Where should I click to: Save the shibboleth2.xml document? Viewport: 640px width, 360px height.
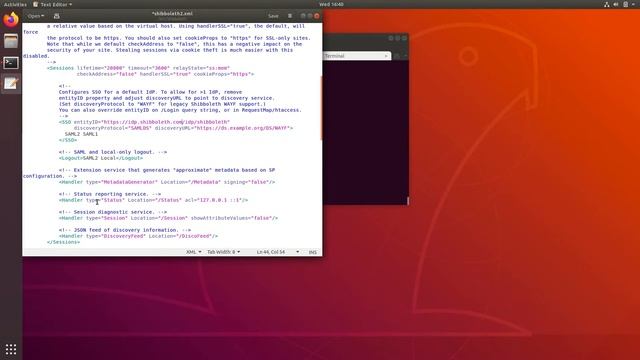tap(273, 16)
